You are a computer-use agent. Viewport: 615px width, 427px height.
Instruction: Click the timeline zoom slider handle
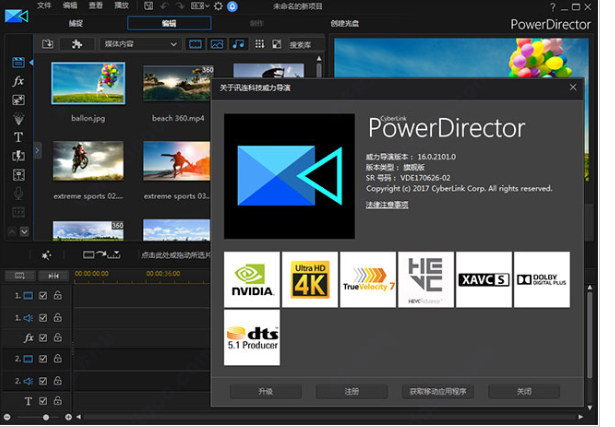pyautogui.click(x=46, y=417)
